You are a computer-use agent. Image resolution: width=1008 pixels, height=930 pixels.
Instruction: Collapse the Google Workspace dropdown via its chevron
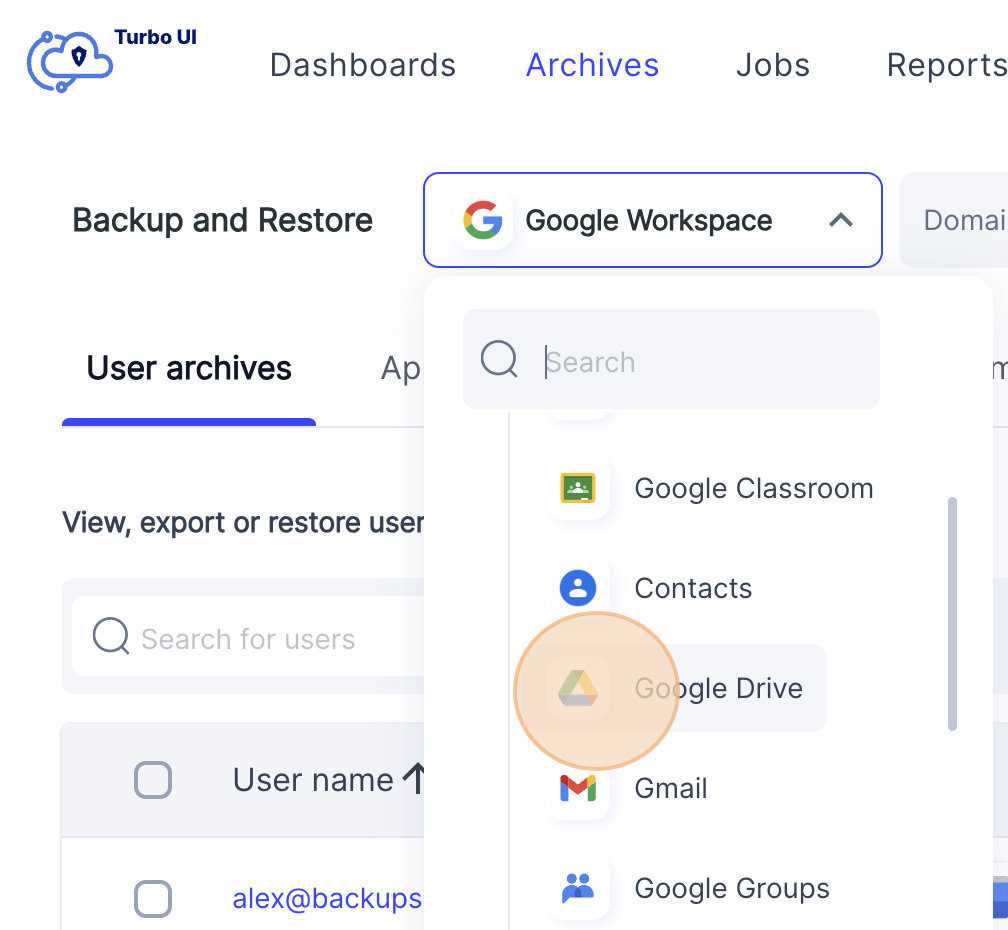840,220
